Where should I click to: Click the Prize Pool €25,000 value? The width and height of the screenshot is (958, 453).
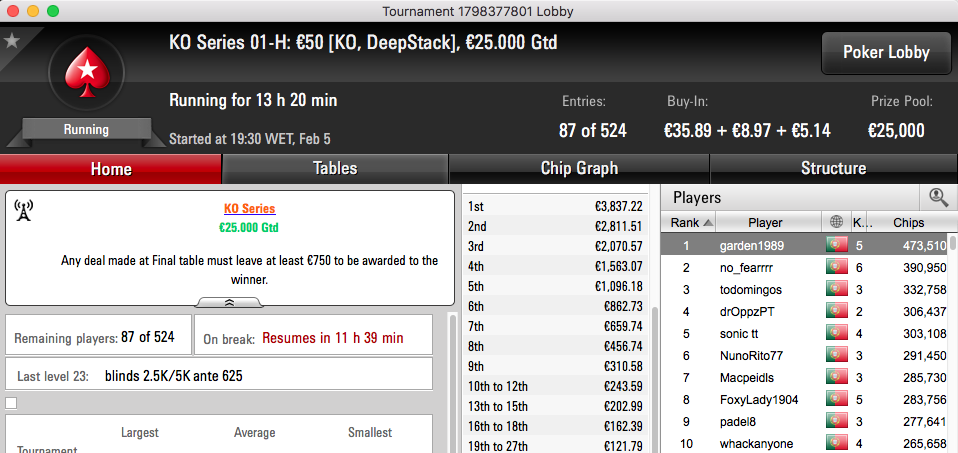(896, 130)
